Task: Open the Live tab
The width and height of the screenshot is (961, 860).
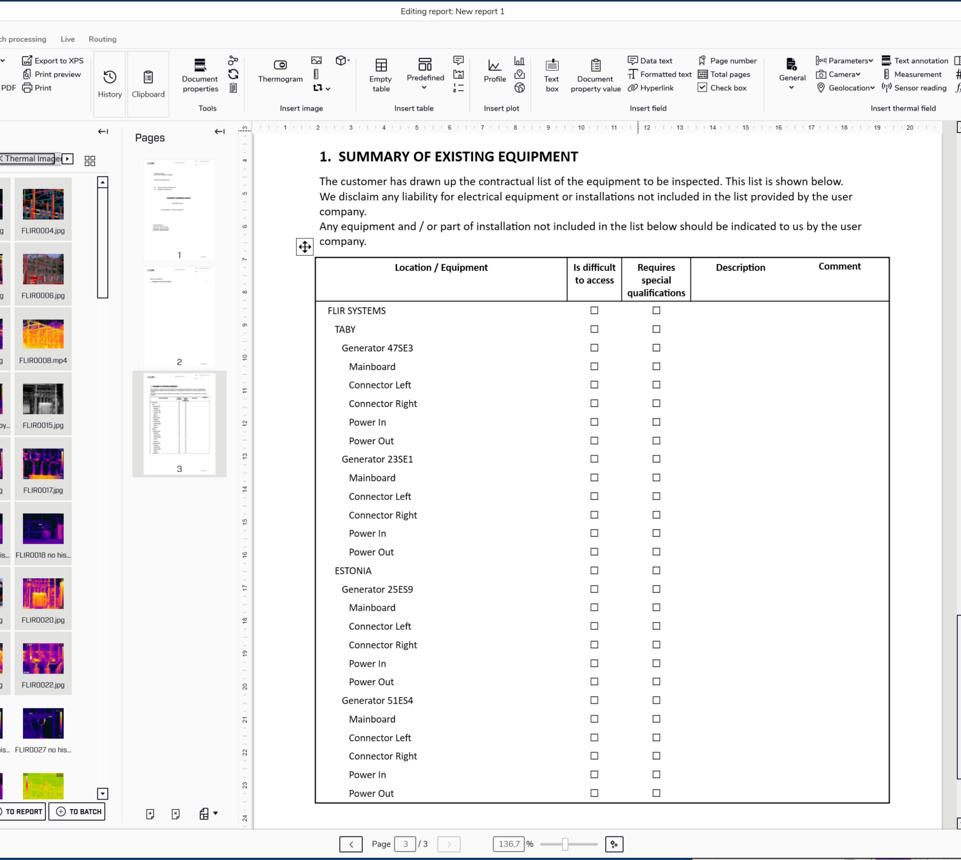Action: [67, 39]
